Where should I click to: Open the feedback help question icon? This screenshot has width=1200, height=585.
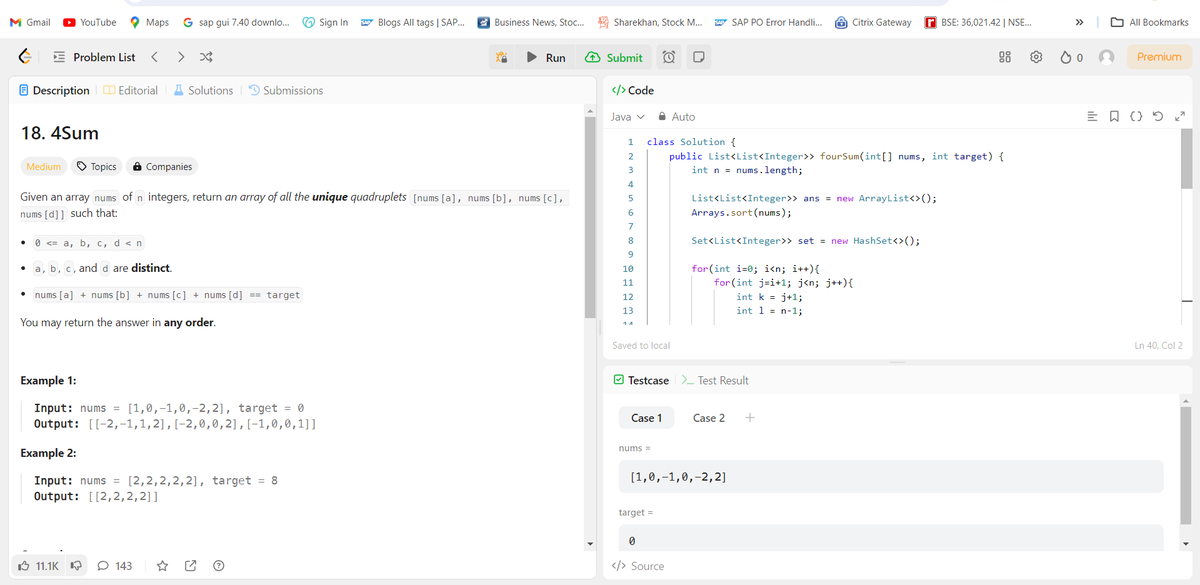[218, 566]
